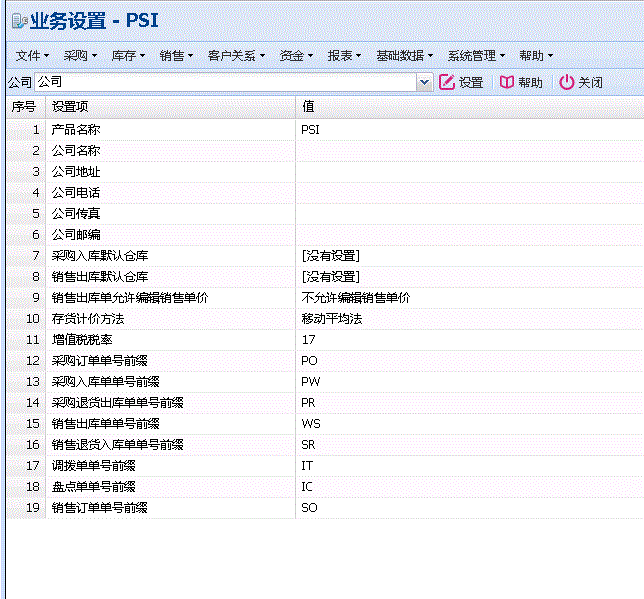
Task: Select the 销售订单单号前缀 row
Action: [325, 508]
